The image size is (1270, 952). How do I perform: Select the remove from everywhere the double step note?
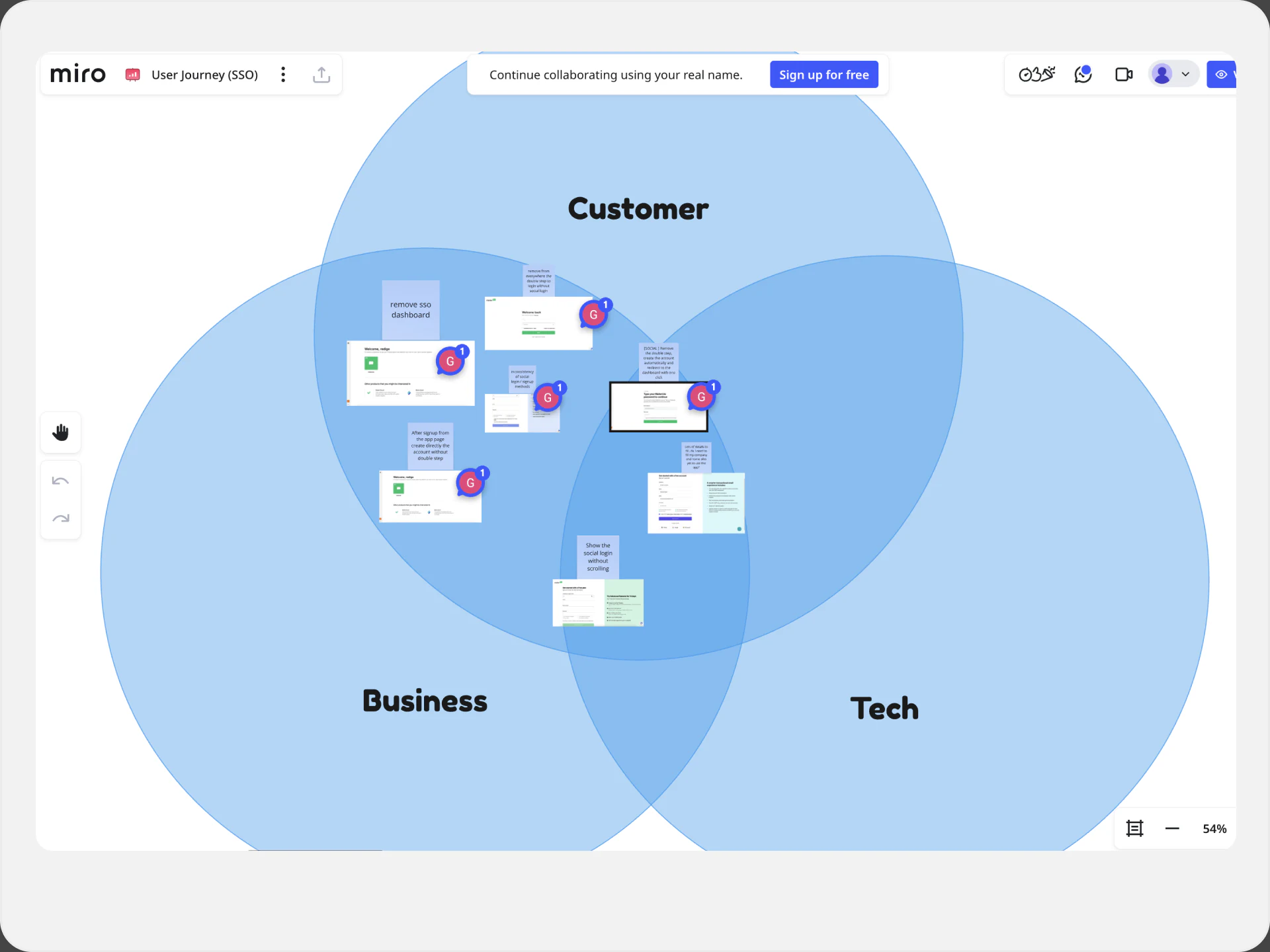[538, 281]
